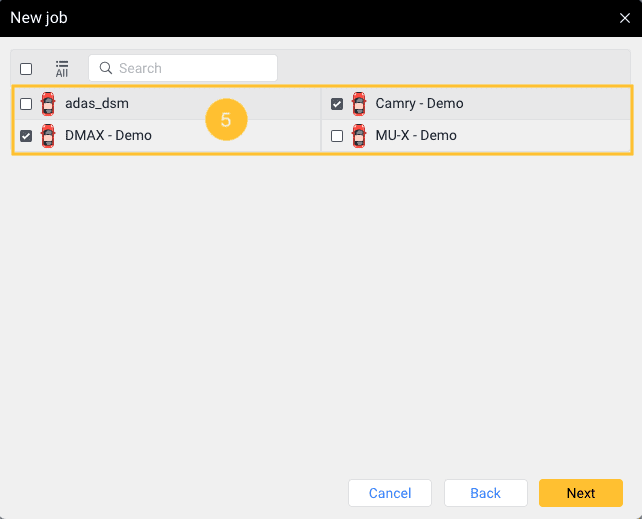Viewport: 642px width, 519px height.
Task: Enable the adas_dsm checkbox
Action: pos(26,104)
